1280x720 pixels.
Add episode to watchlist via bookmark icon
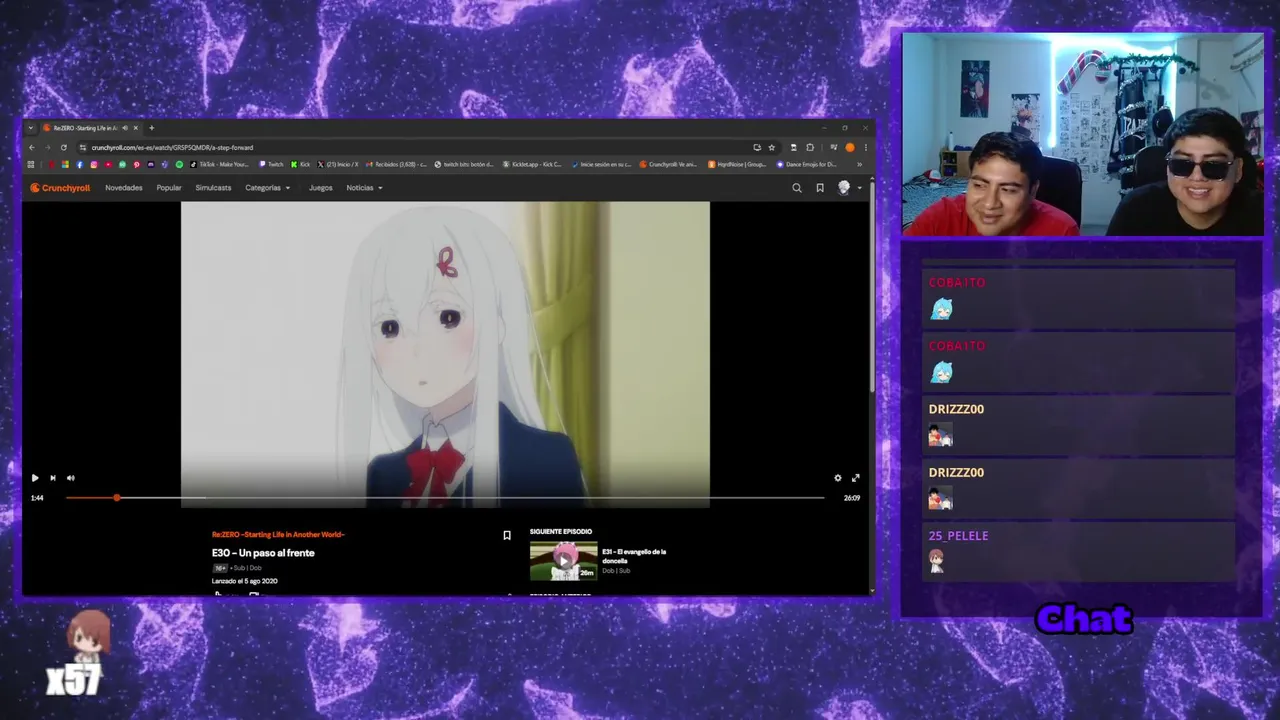click(507, 535)
